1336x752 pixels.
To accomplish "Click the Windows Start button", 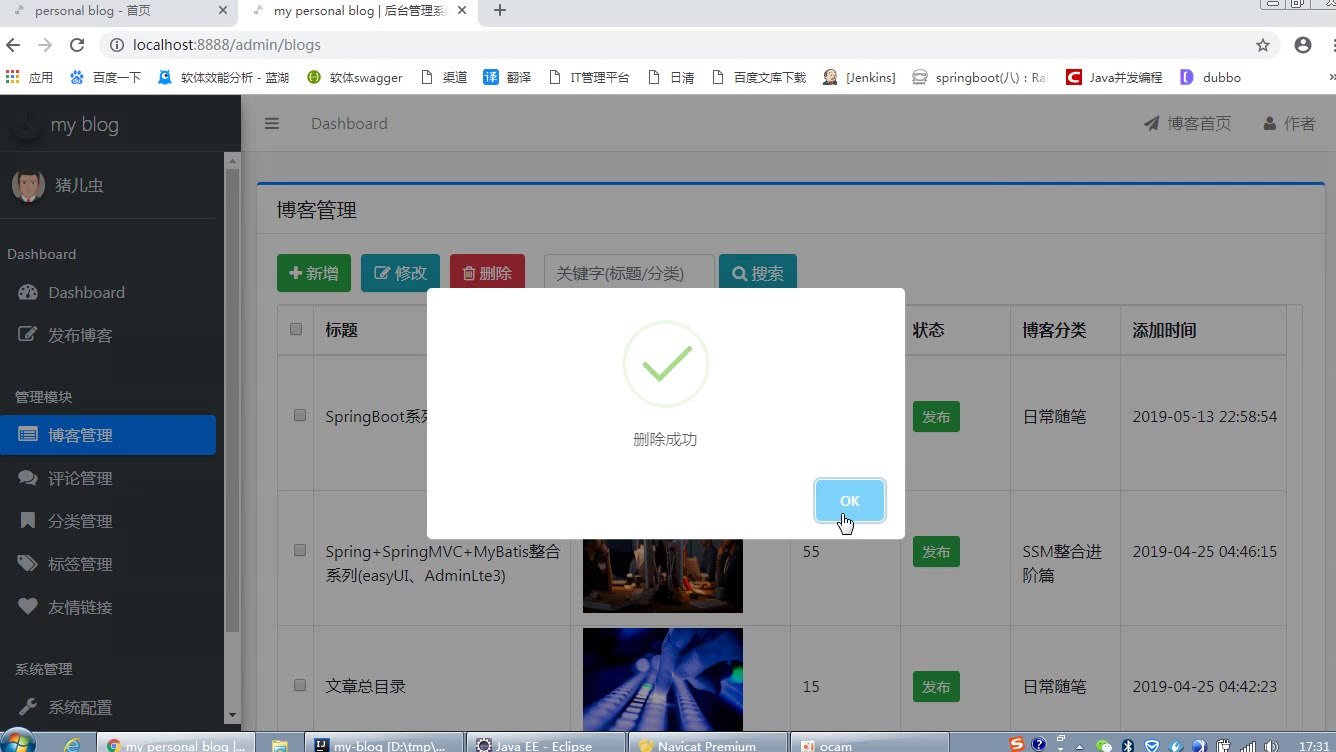I will [x=19, y=742].
